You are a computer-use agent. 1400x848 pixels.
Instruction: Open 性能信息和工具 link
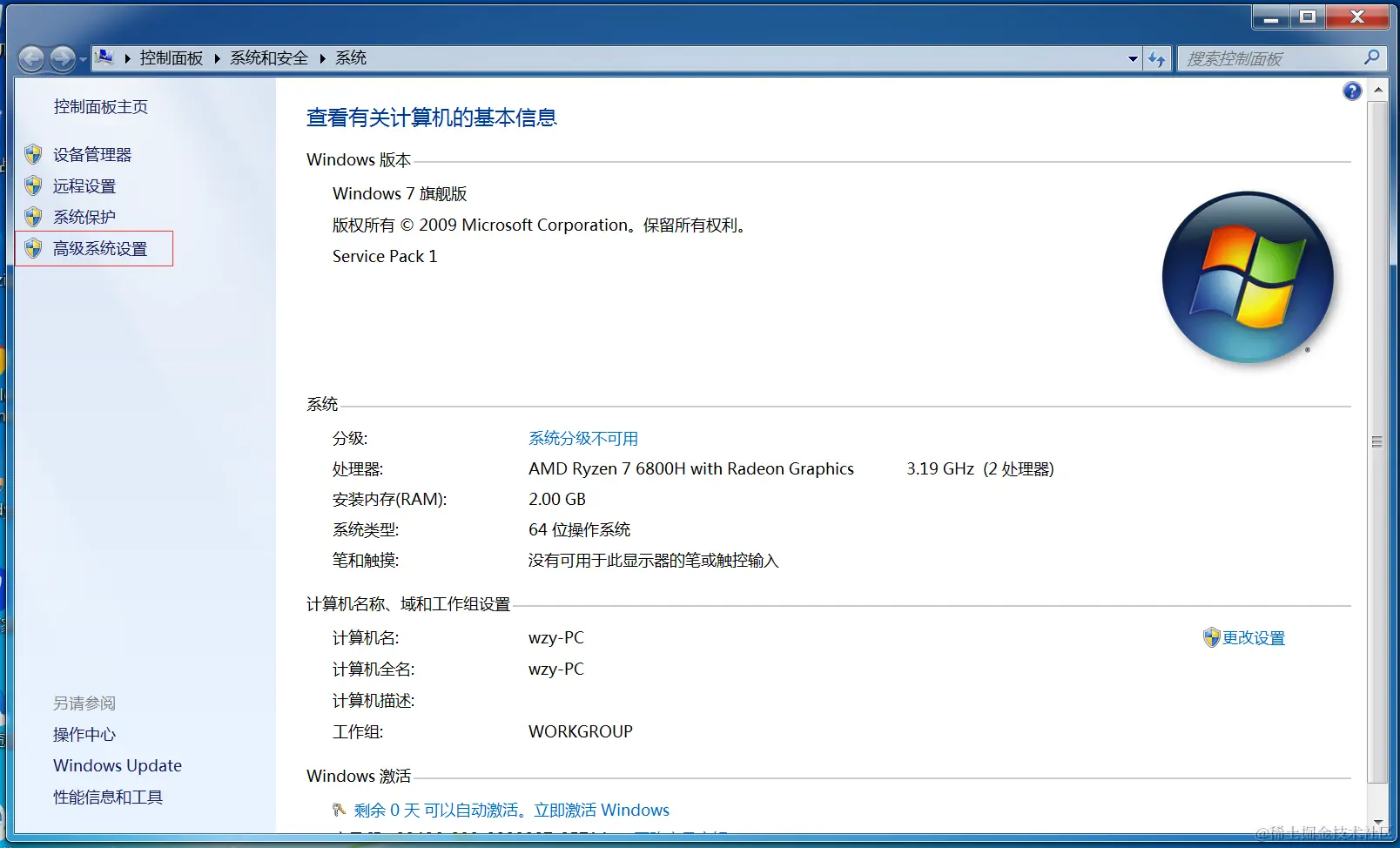click(x=108, y=797)
